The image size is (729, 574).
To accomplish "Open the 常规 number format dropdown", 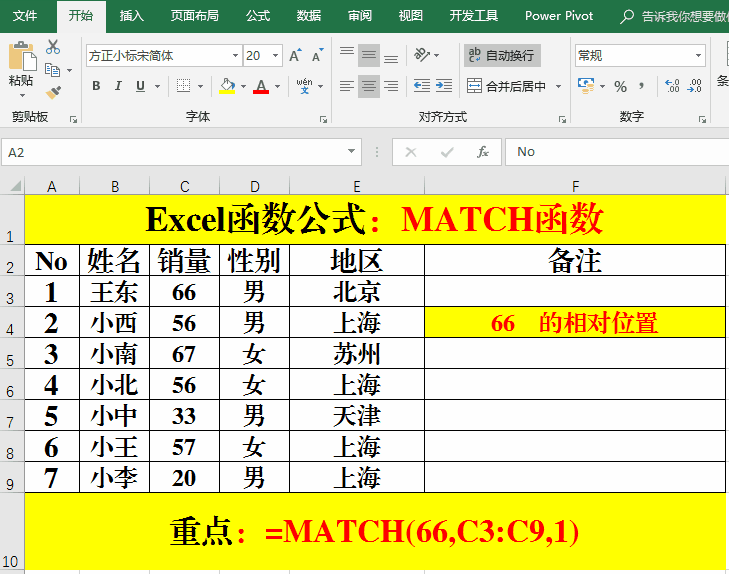I will tap(698, 56).
